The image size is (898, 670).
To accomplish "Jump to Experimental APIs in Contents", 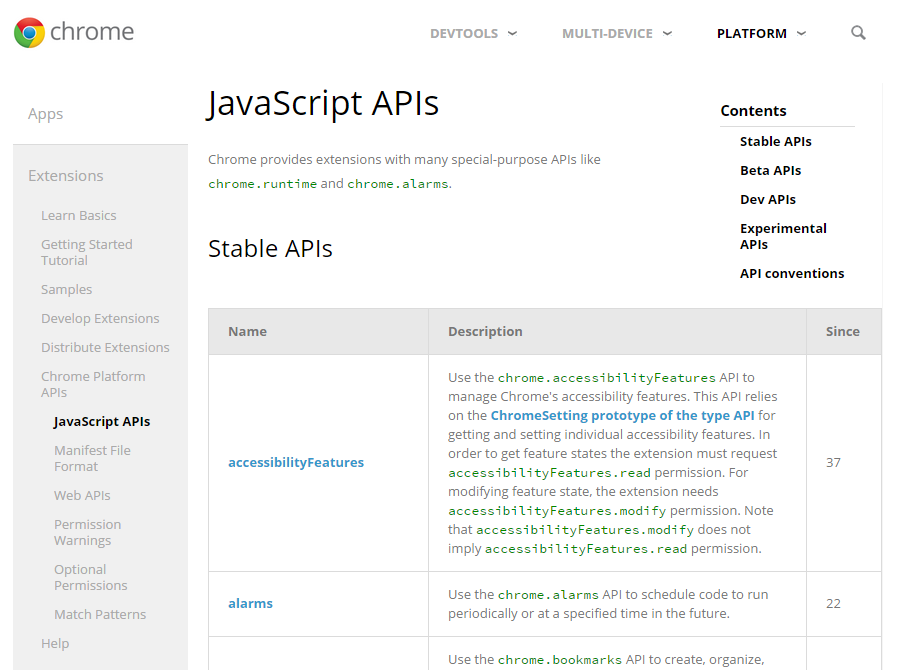I will (783, 236).
